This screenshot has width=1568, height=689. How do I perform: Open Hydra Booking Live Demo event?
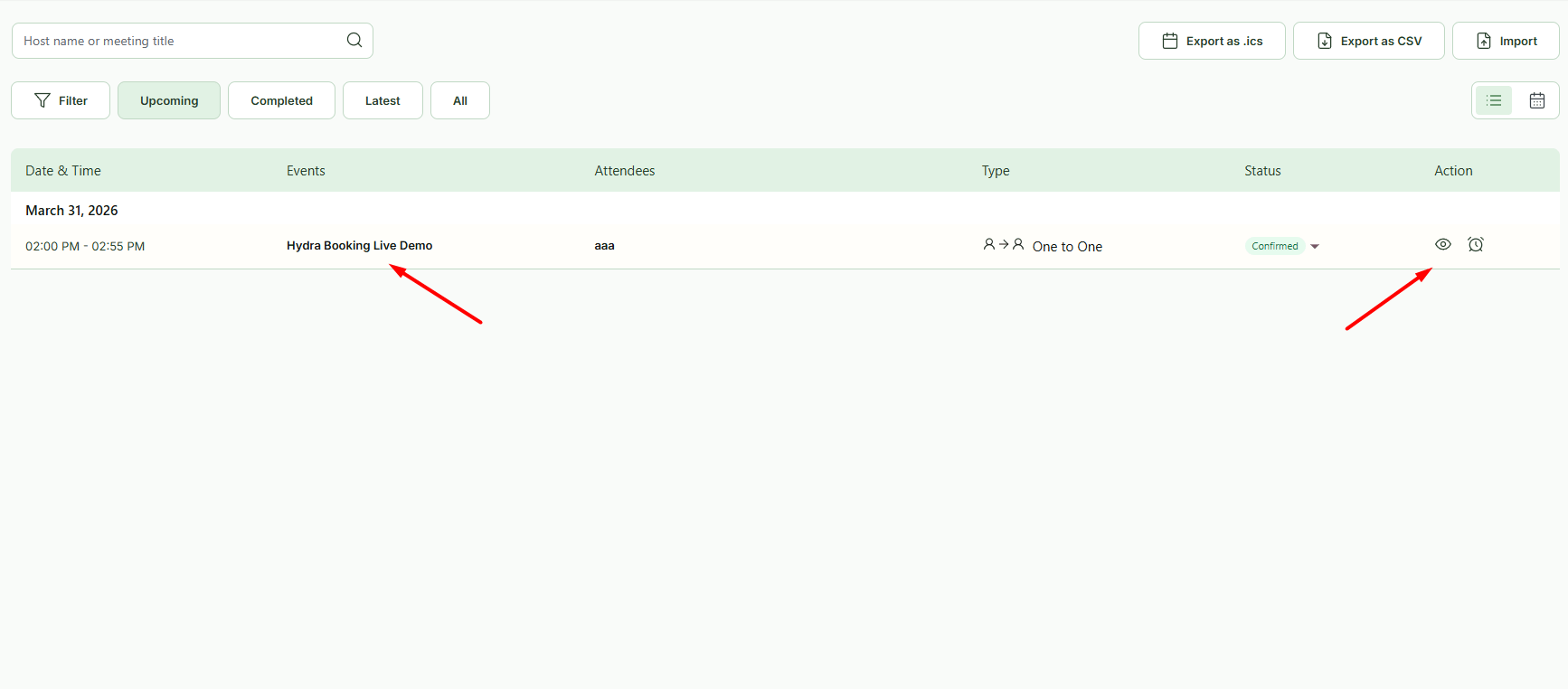(359, 245)
